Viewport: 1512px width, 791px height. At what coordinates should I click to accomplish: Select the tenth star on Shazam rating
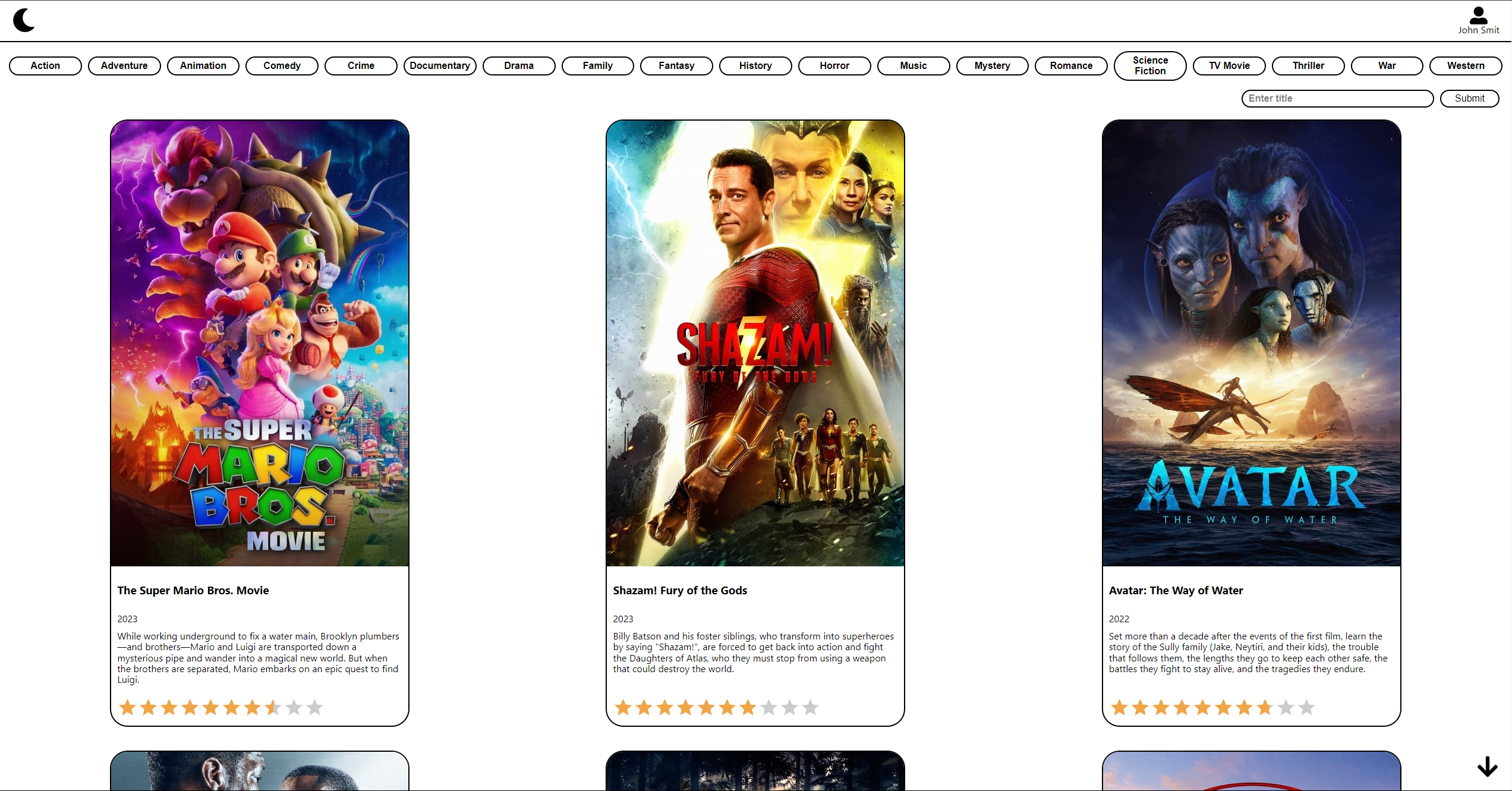pos(810,707)
